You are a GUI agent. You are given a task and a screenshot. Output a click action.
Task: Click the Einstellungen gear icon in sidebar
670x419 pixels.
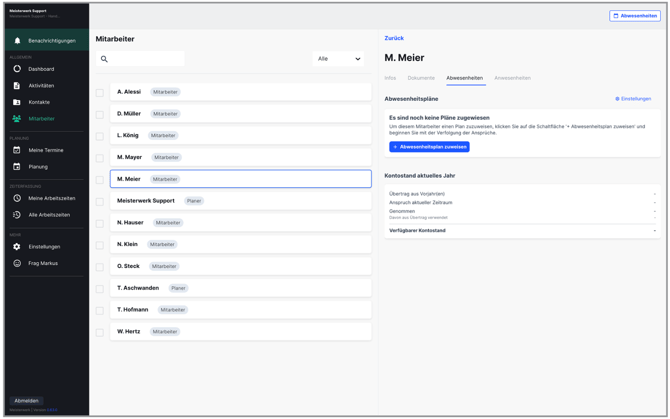17,246
